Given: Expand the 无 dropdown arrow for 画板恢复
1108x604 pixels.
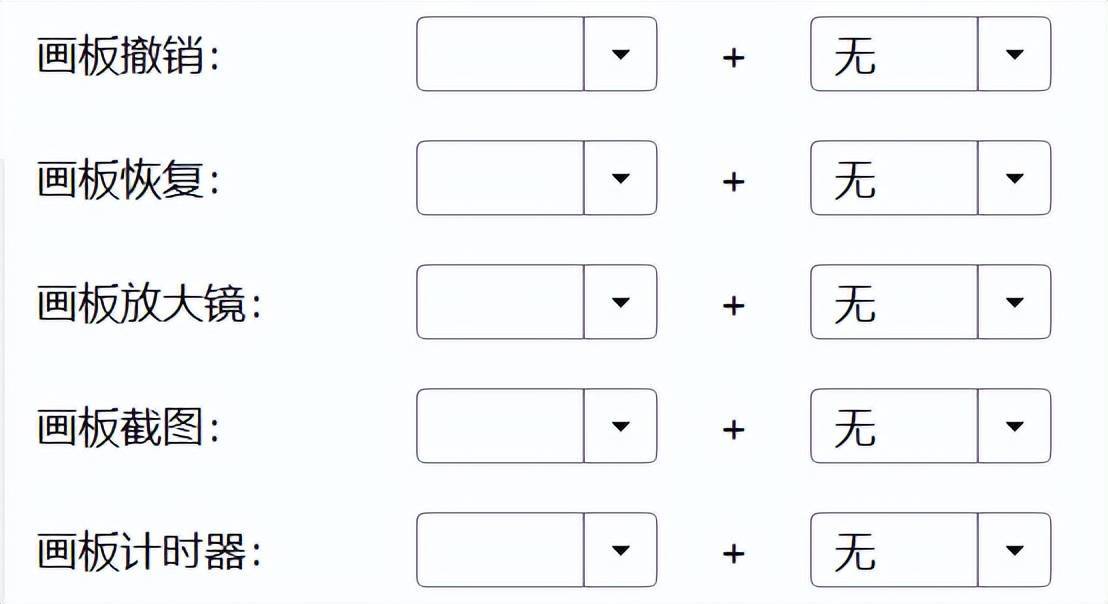Looking at the screenshot, I should pyautogui.click(x=1014, y=178).
